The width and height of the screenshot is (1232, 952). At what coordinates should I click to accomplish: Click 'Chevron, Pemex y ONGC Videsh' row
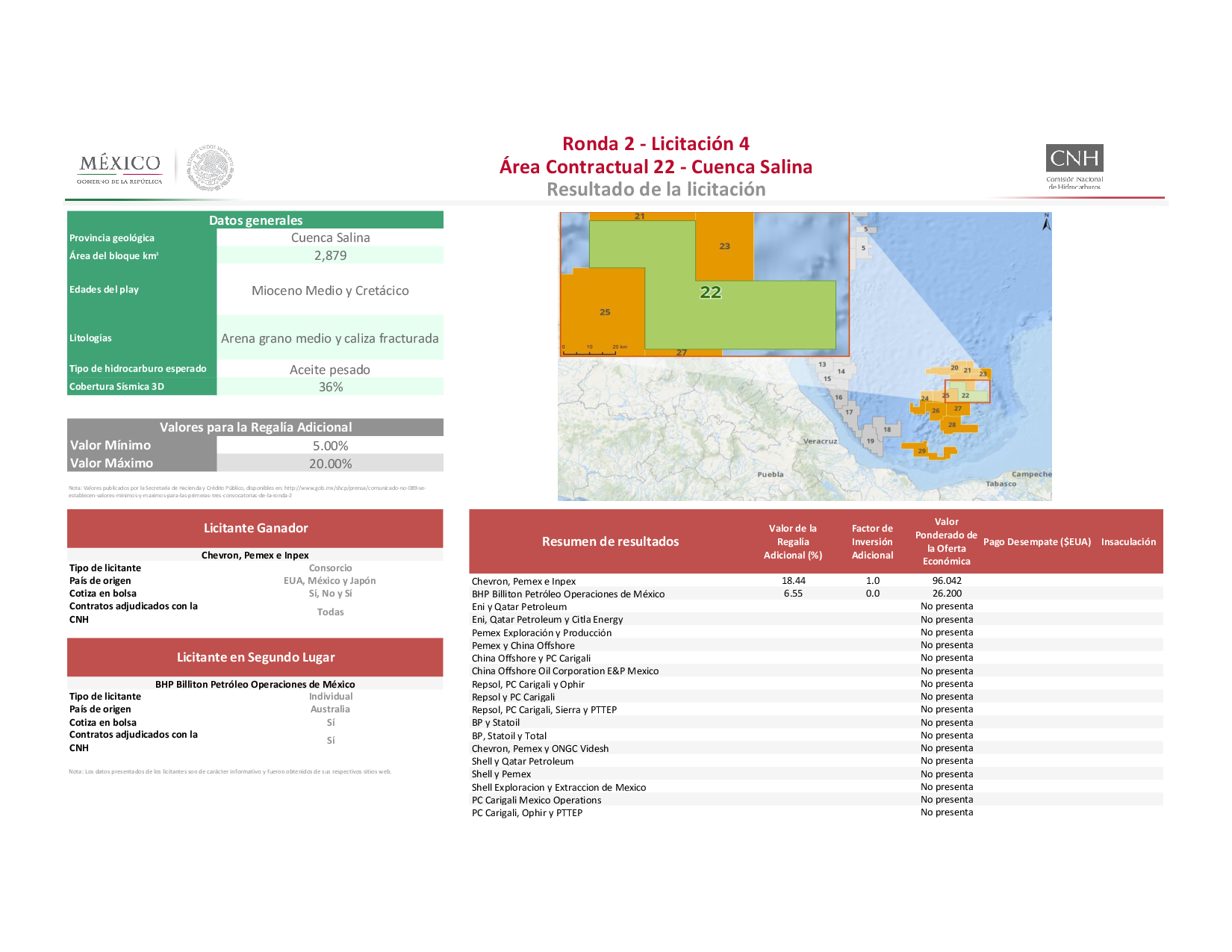pos(816,748)
